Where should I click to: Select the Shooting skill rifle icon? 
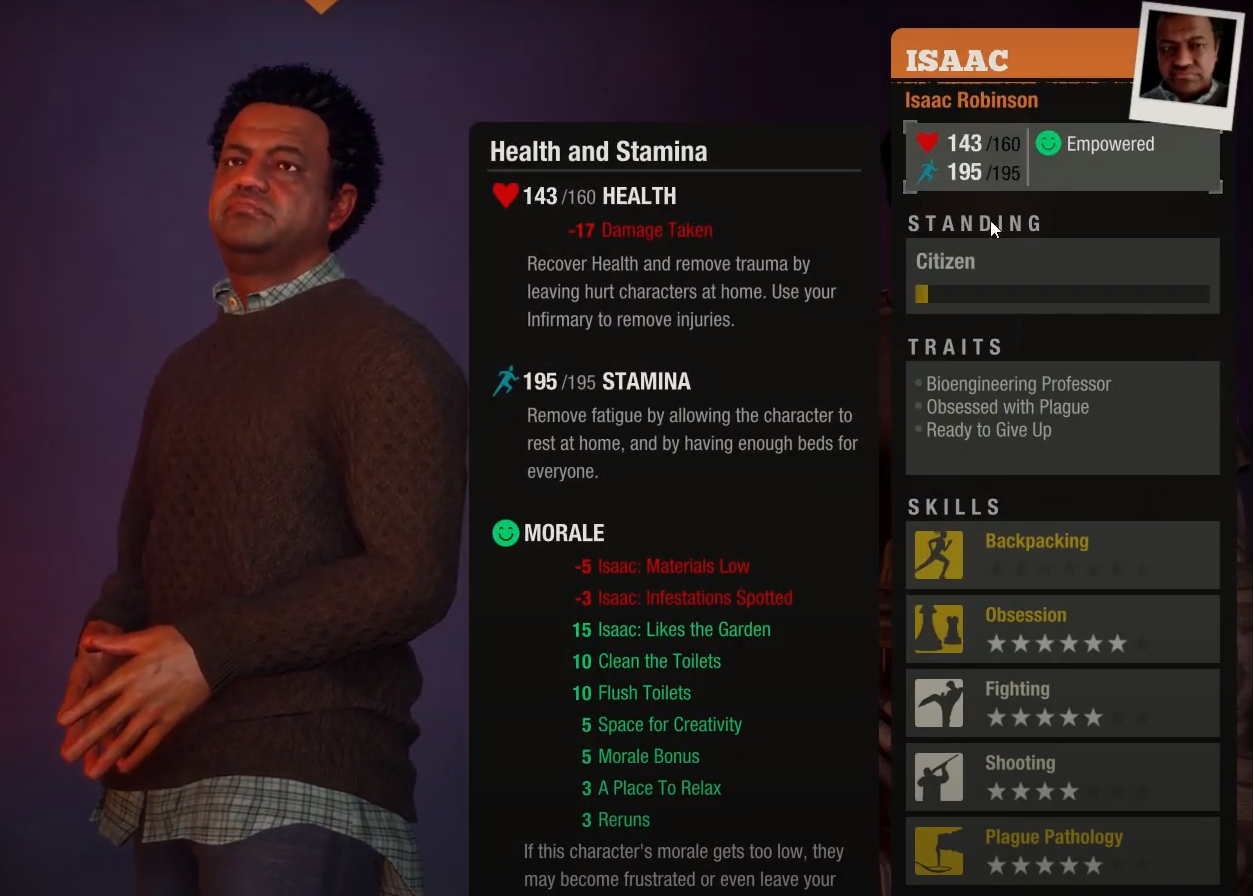click(939, 777)
